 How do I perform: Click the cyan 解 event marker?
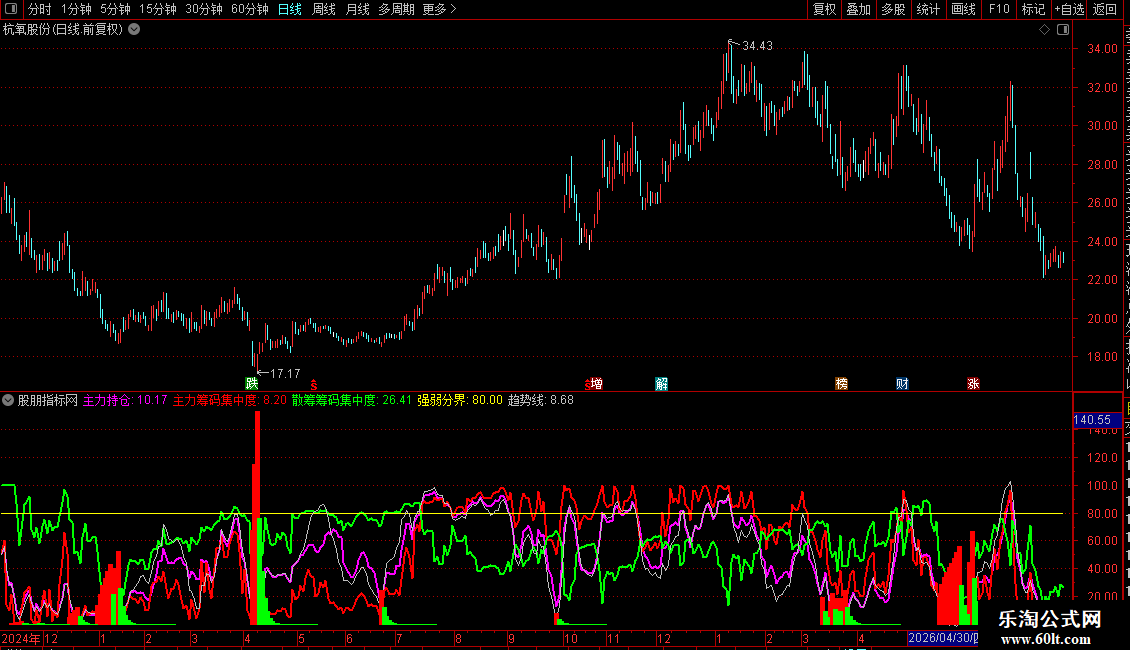[x=662, y=383]
